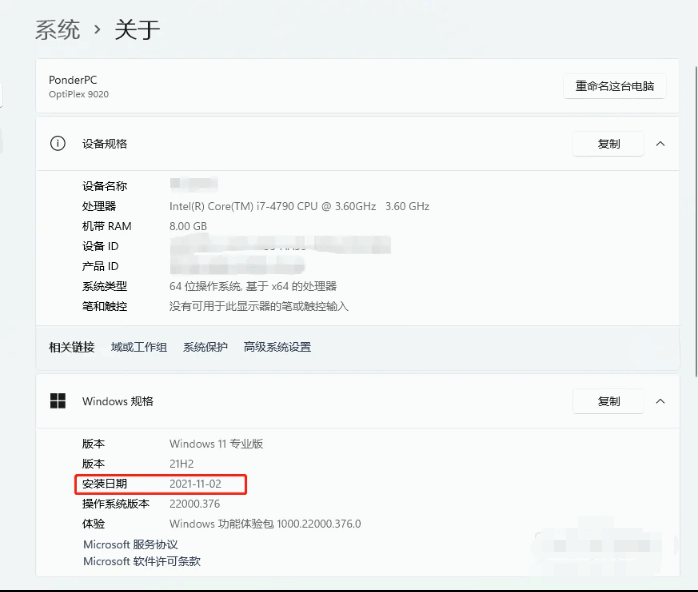
Task: Click the Windows logo icon
Action: [x=57, y=401]
